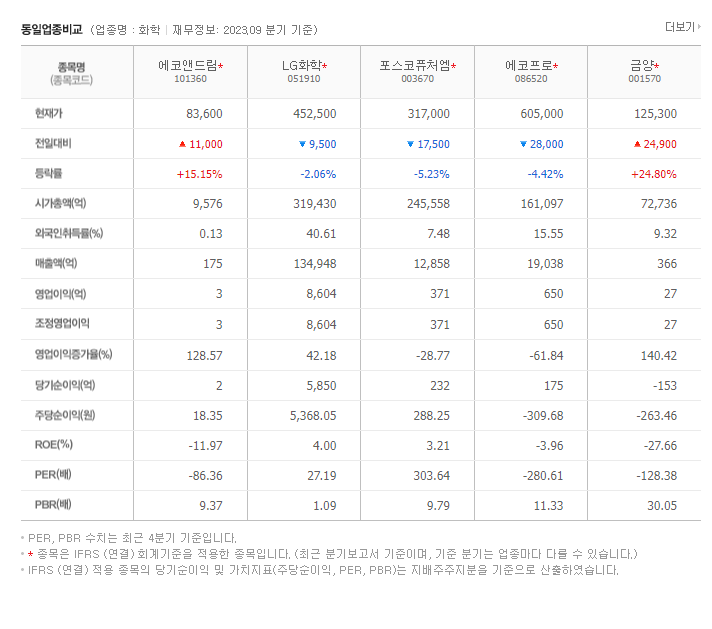The image size is (712, 629).
Task: Select the 영업이익증가율(%) row label
Action: tap(74, 354)
